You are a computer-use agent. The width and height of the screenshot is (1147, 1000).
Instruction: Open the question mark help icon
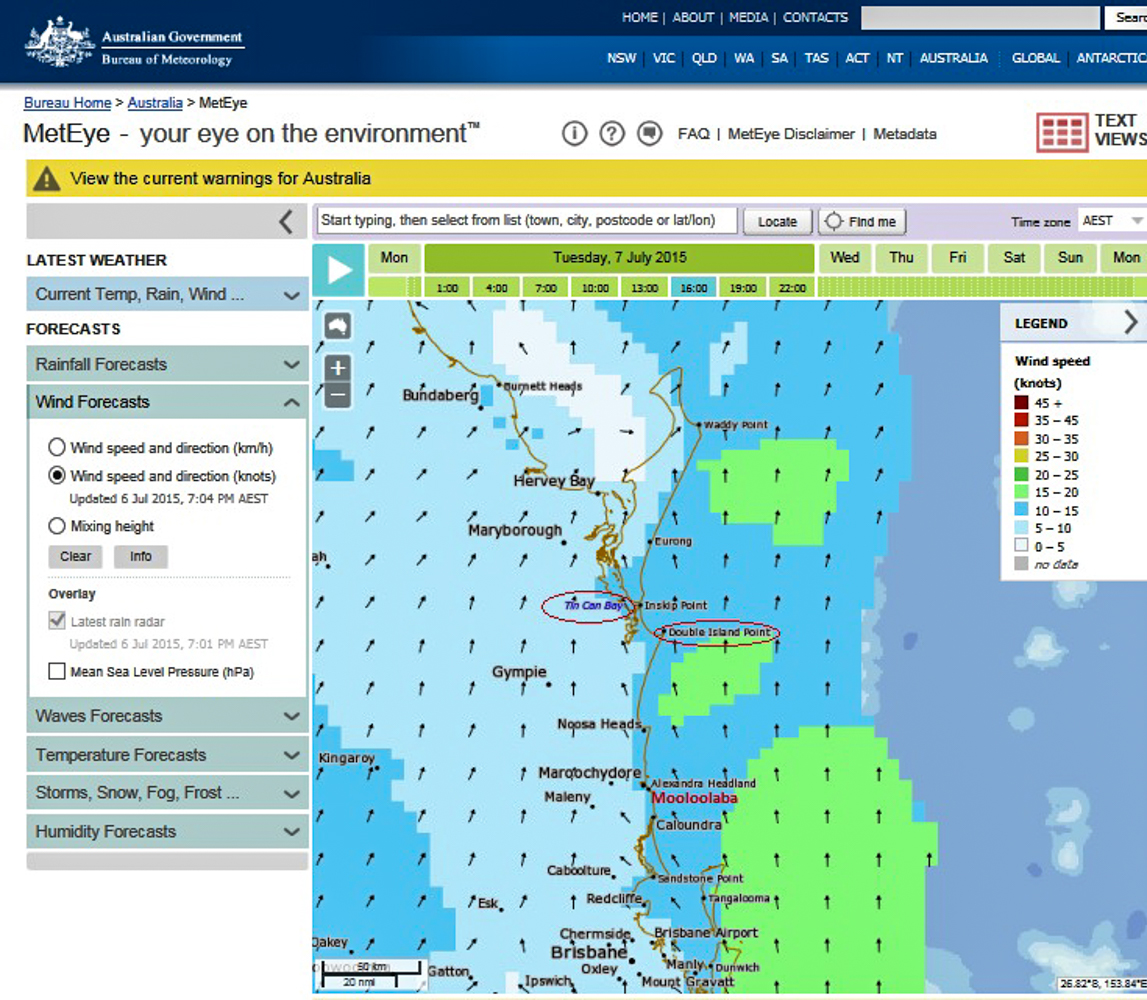[x=612, y=133]
